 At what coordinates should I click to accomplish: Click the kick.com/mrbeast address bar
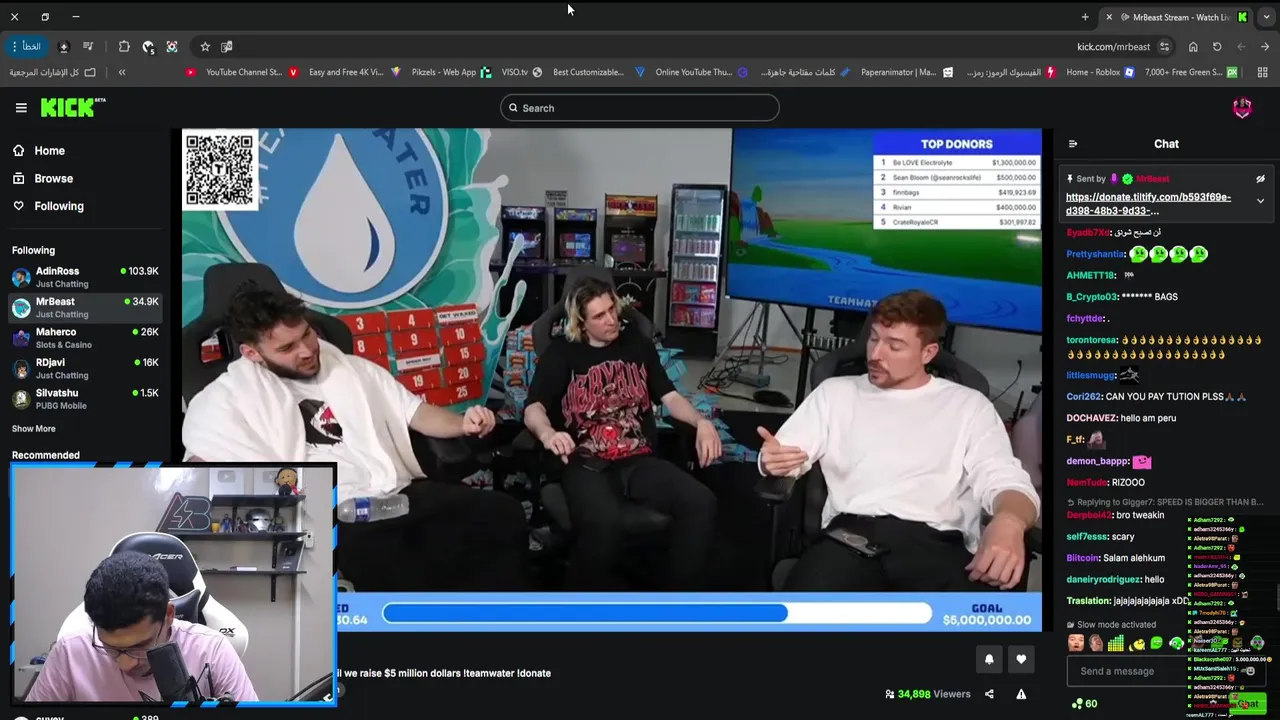[1113, 47]
